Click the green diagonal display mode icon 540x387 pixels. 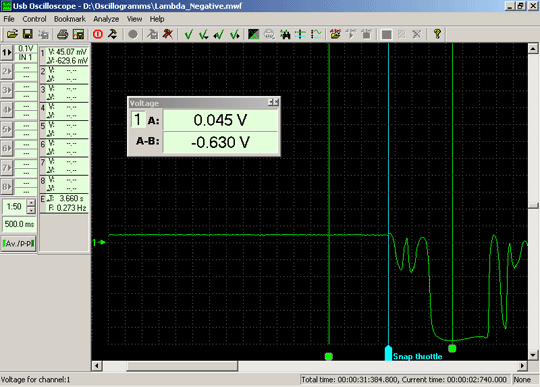click(x=254, y=34)
